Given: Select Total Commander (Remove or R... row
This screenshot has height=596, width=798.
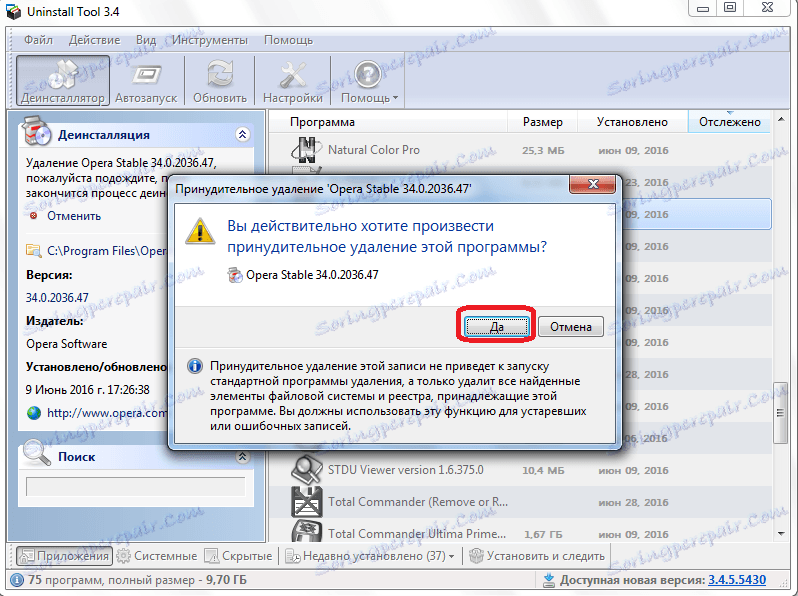Looking at the screenshot, I should coord(519,502).
